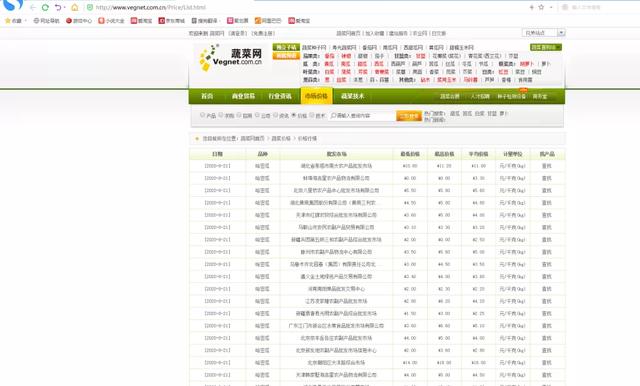Click the Vegnet.com.cn site logo
Viewport: 640px width, 386px height.
click(x=231, y=58)
